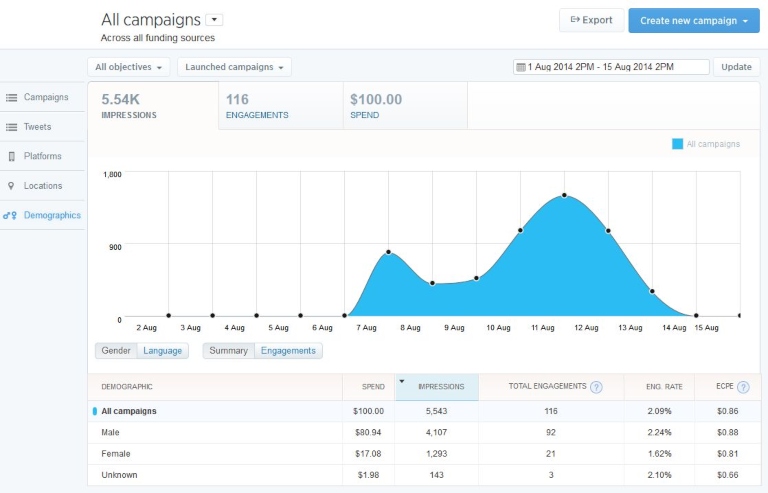Click the Locations pin icon in sidebar
This screenshot has height=493, width=768.
tap(12, 186)
